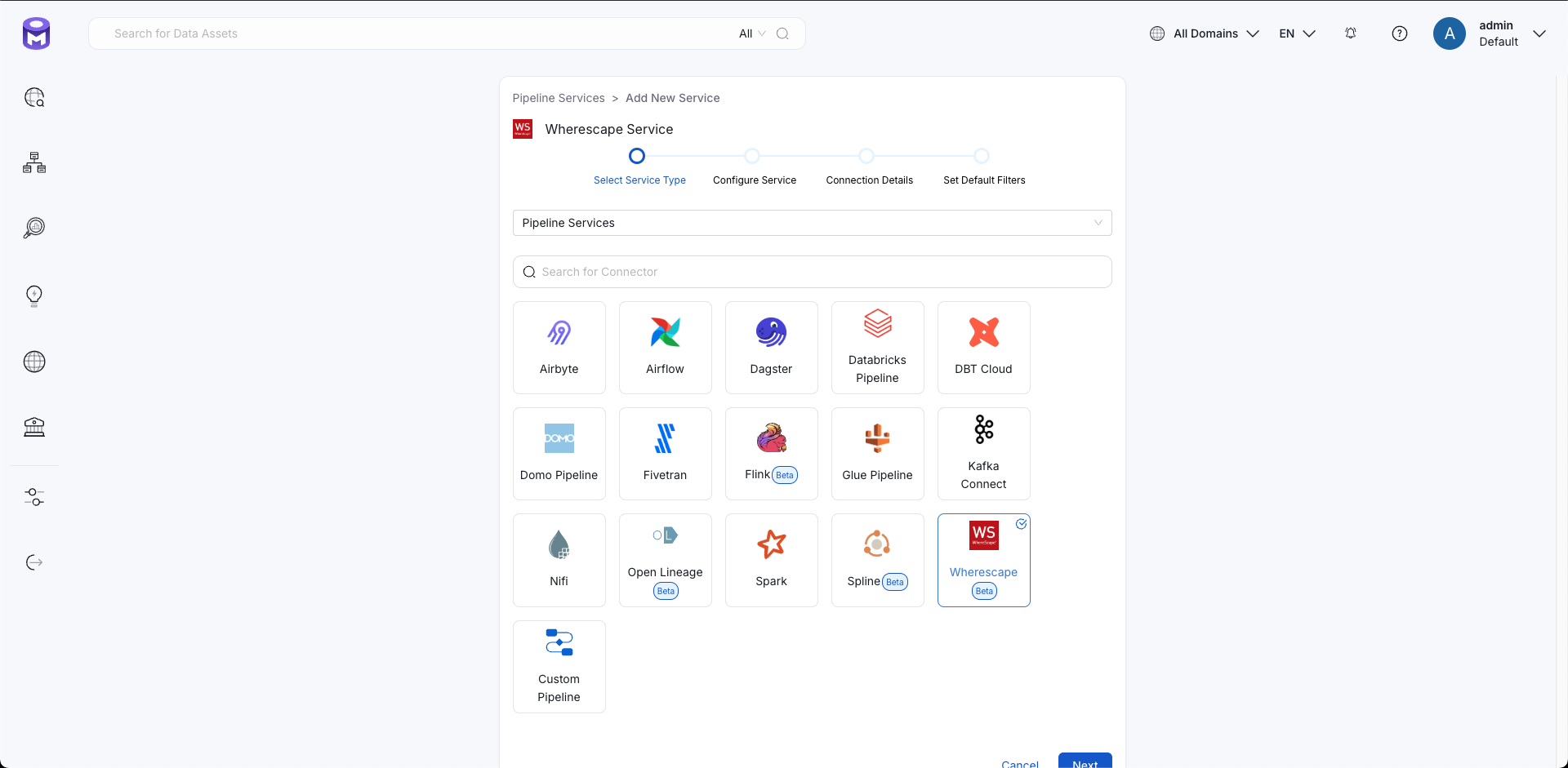Image resolution: width=1568 pixels, height=768 pixels.
Task: Open the help question mark icon
Action: 1400,33
